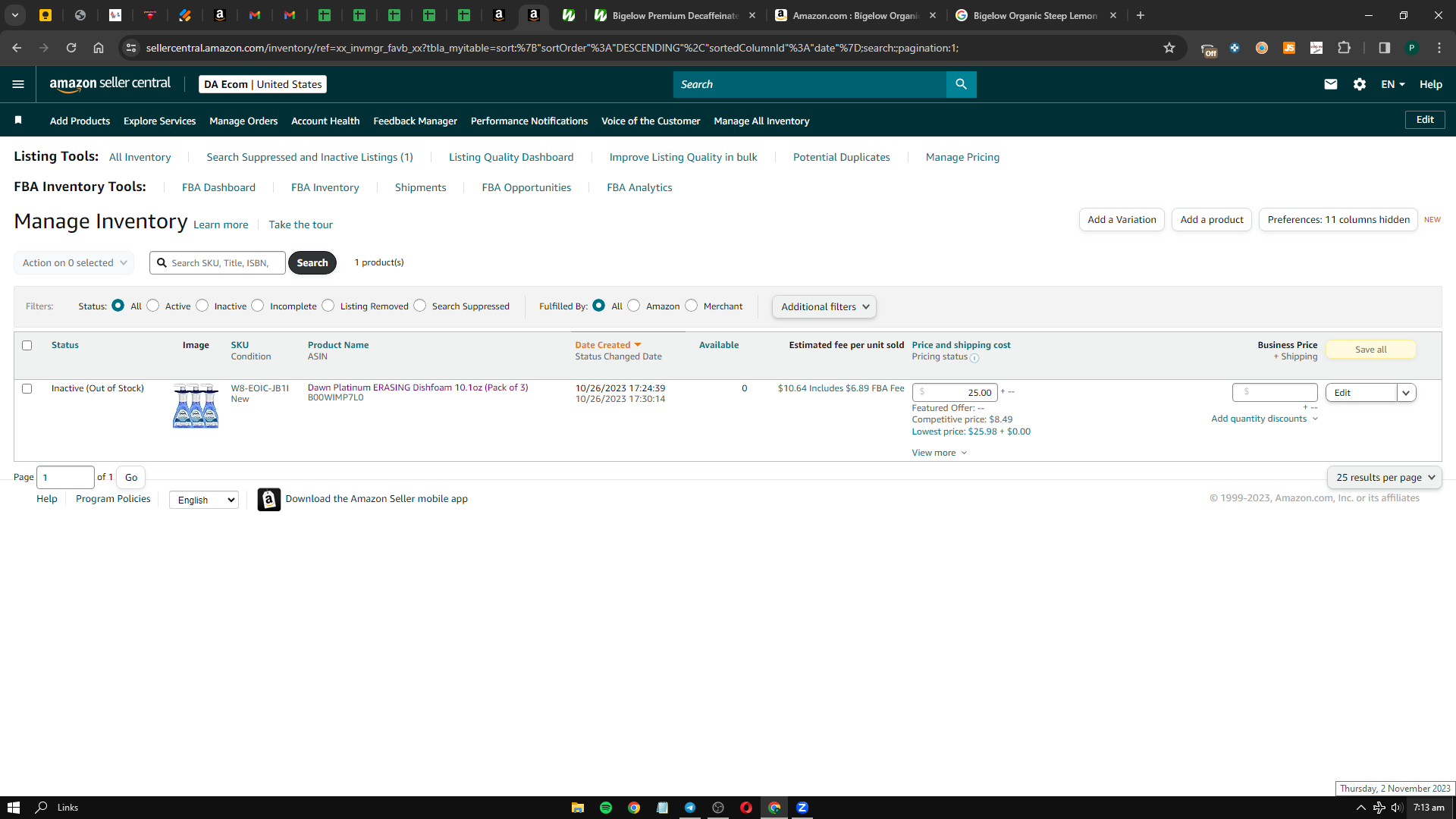Click the Amazon Seller Central logo

110,84
